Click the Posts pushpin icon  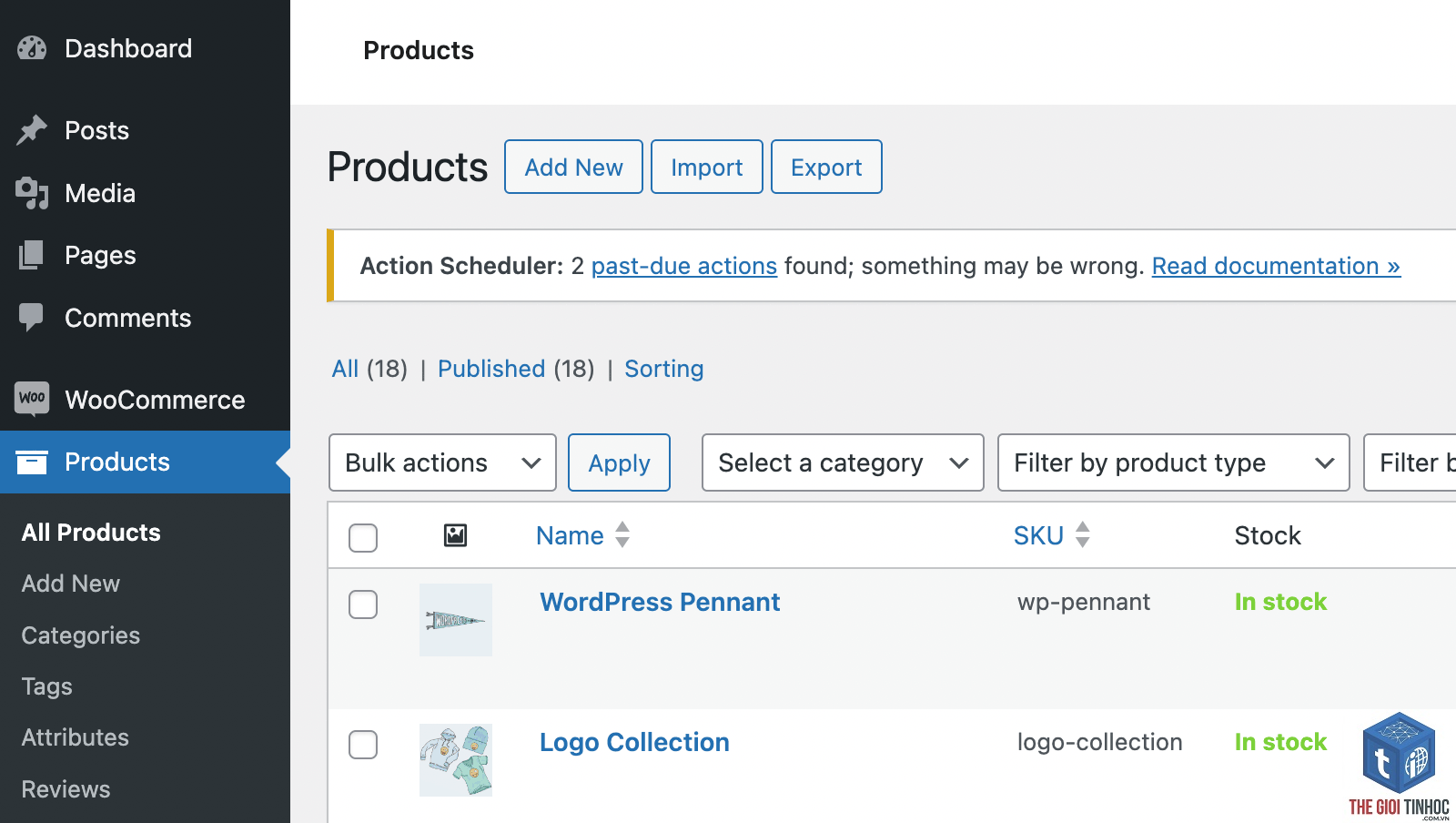click(x=32, y=130)
